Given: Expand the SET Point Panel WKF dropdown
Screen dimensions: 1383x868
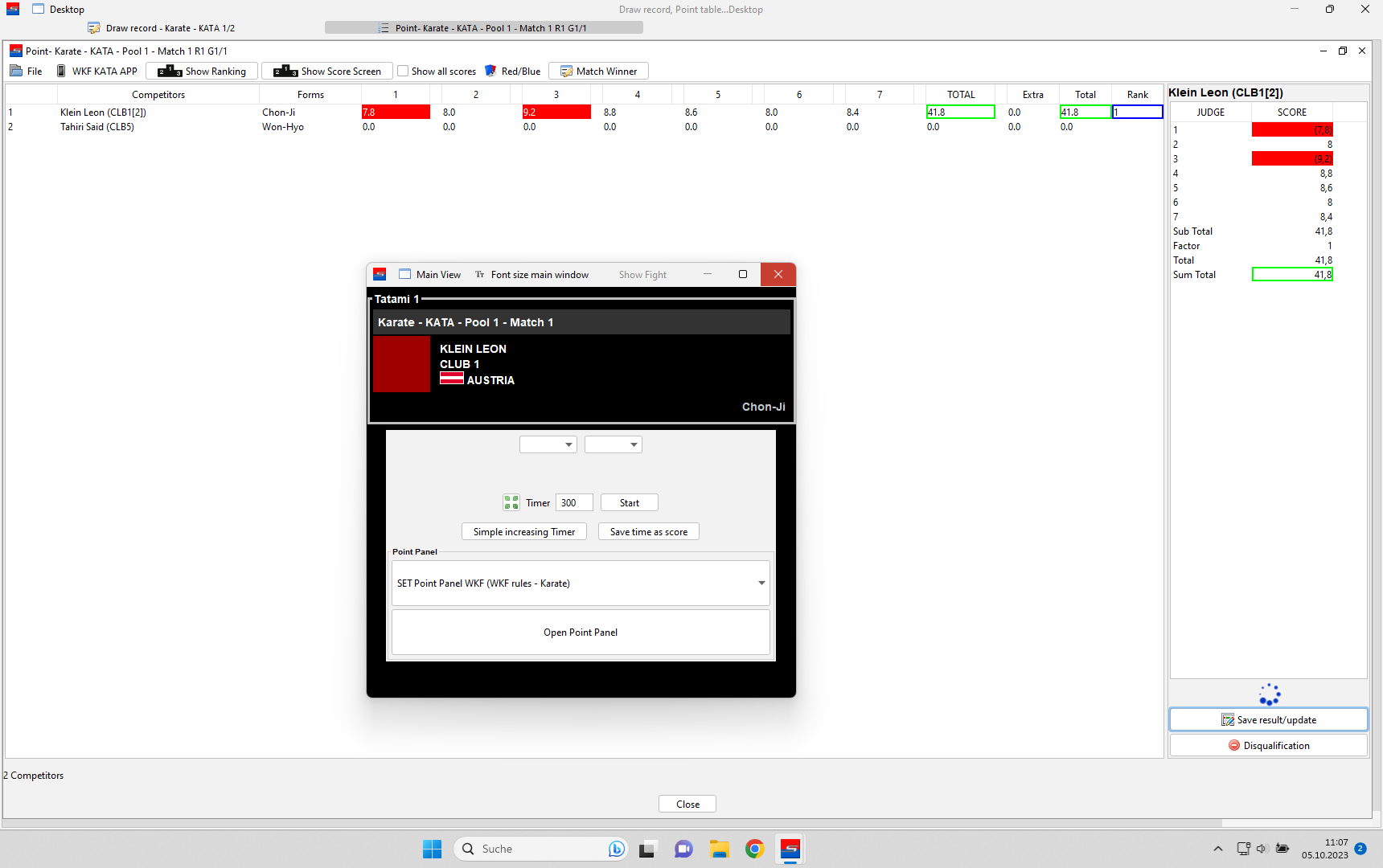Looking at the screenshot, I should 581,583.
